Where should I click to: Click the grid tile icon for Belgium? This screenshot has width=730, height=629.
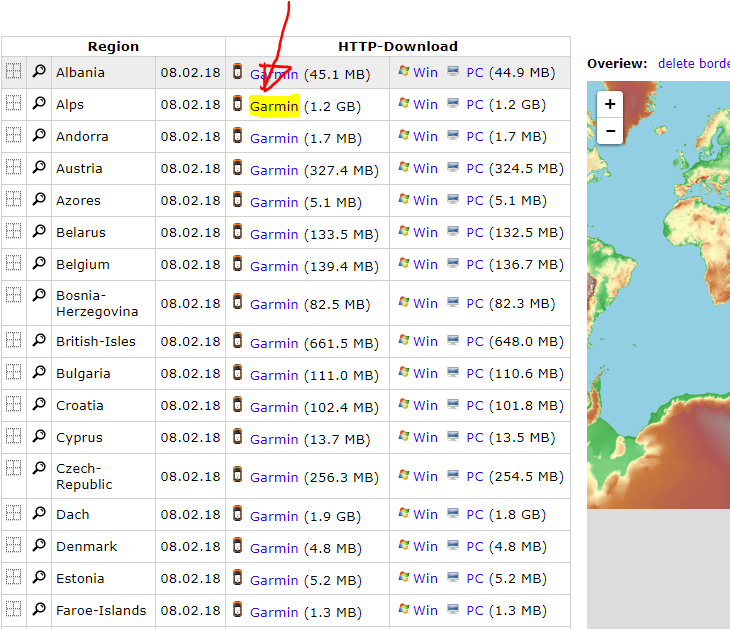pyautogui.click(x=14, y=263)
